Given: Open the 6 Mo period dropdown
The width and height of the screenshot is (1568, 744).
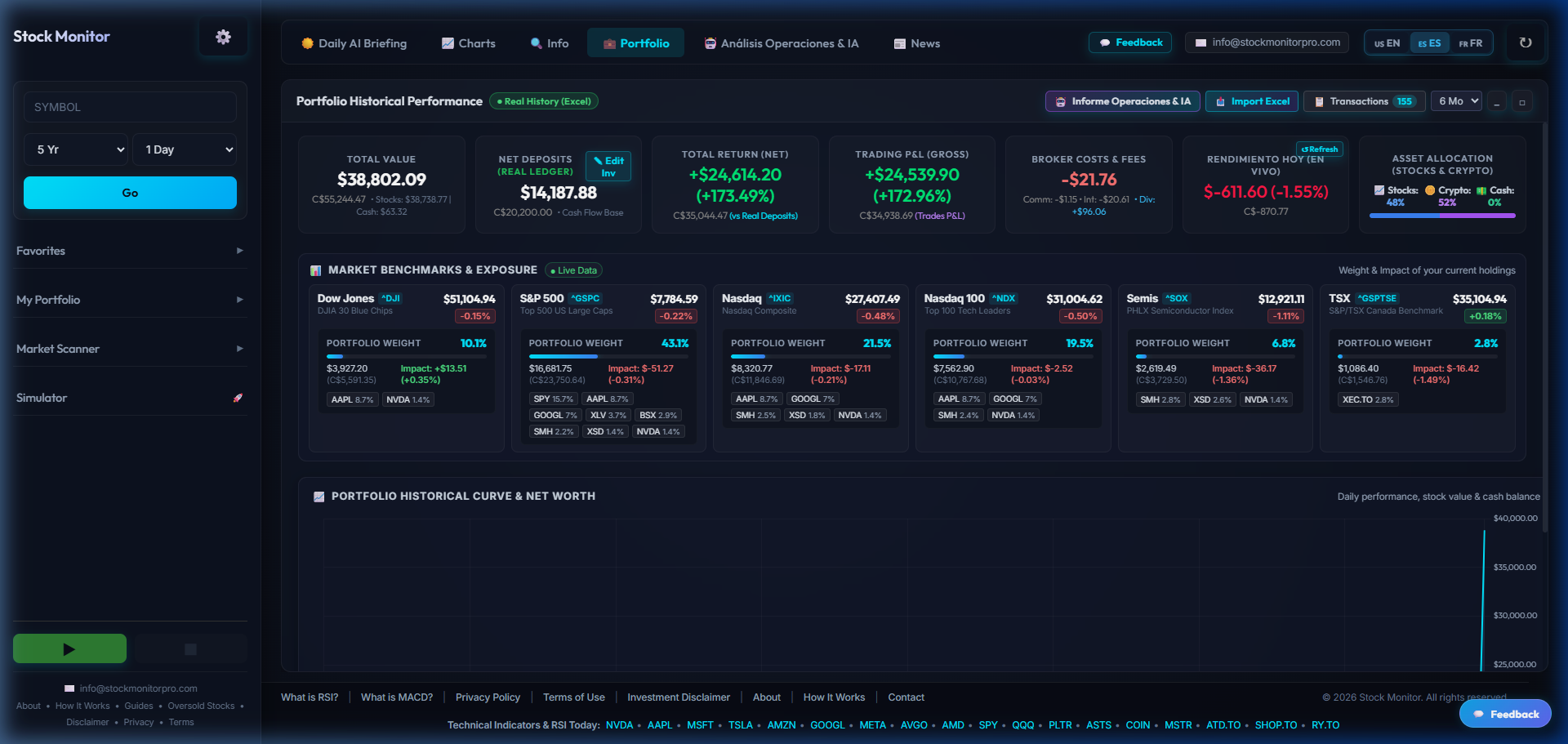Looking at the screenshot, I should (x=1457, y=101).
